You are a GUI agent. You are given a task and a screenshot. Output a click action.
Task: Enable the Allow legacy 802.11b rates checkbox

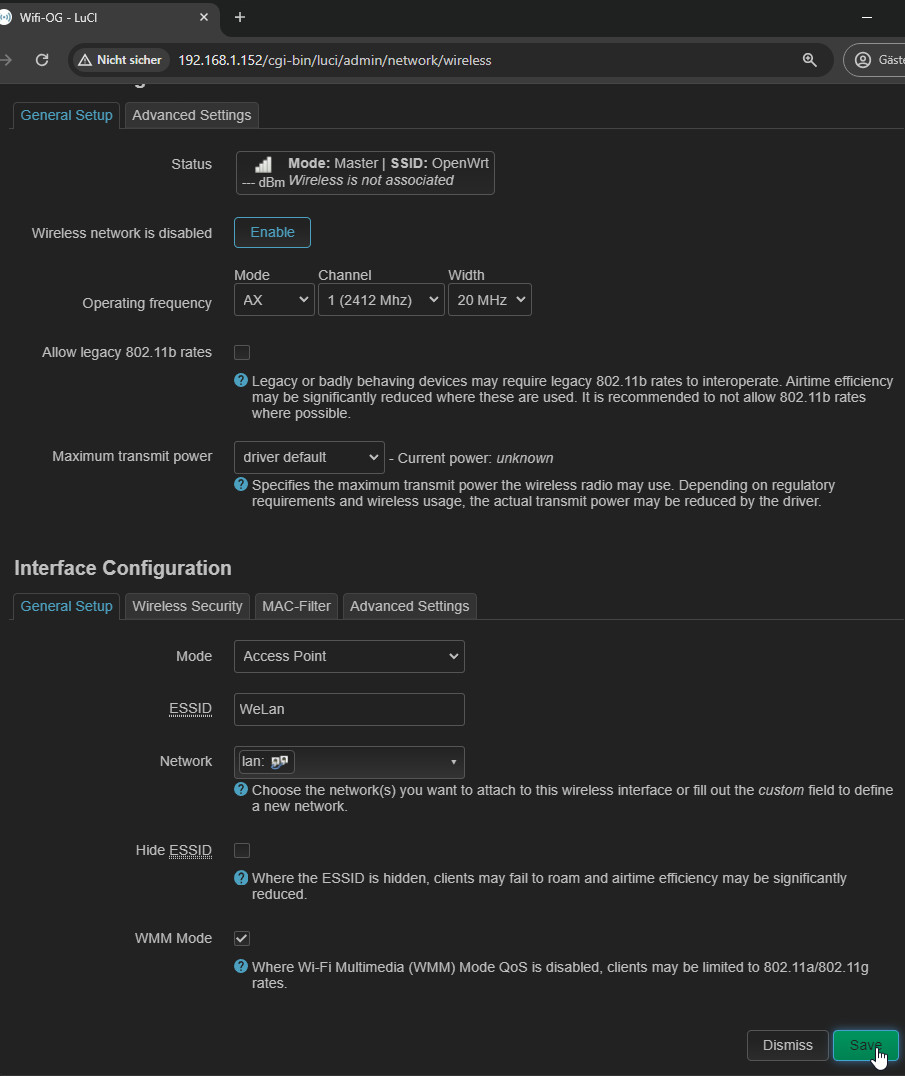tap(242, 352)
